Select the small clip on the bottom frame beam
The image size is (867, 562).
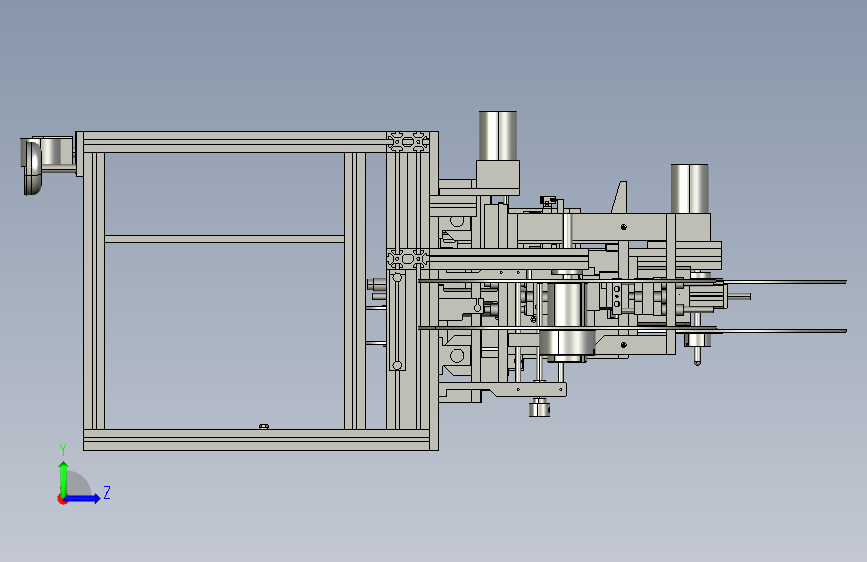click(x=264, y=426)
